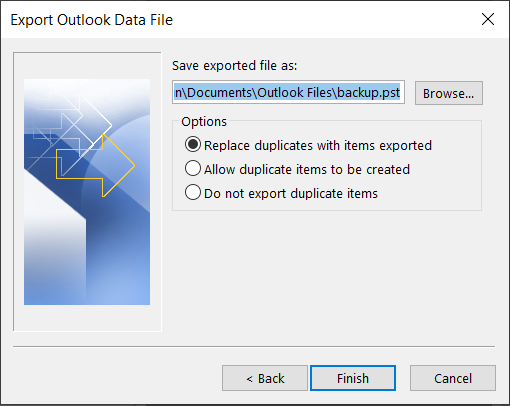
Task: Go back with the < Back button
Action: coord(265,378)
